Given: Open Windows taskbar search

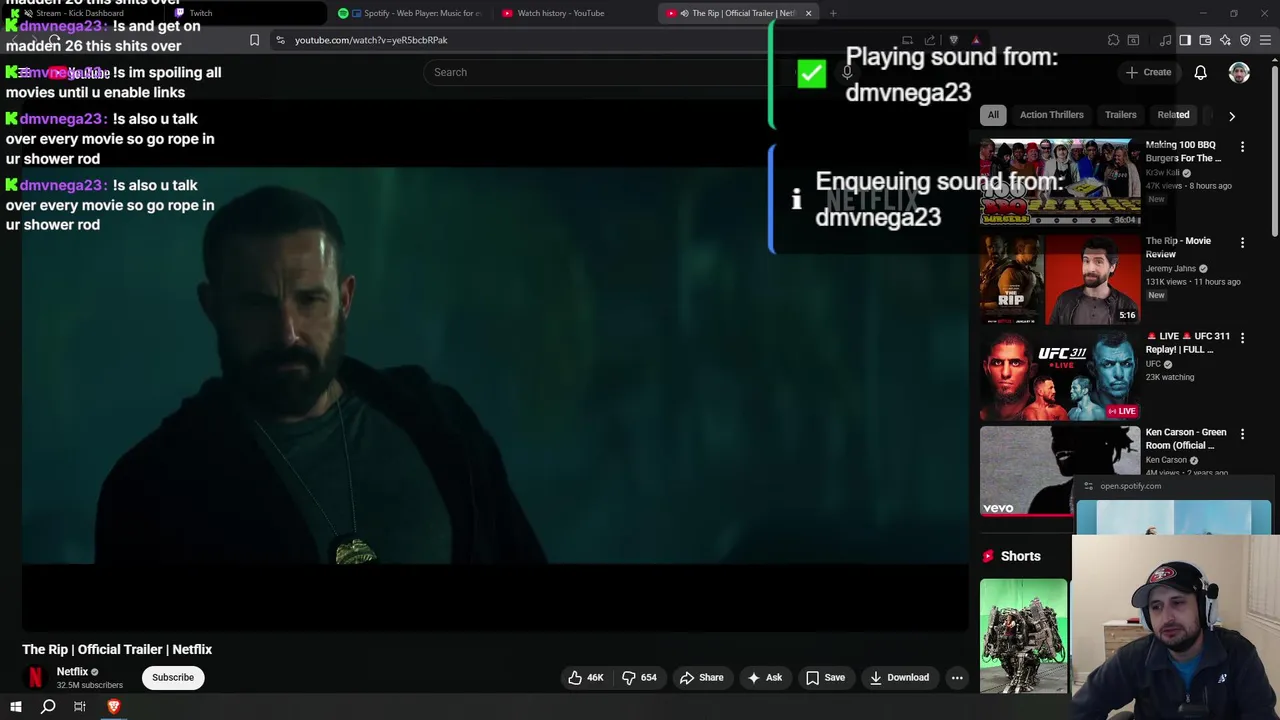Looking at the screenshot, I should tap(48, 706).
